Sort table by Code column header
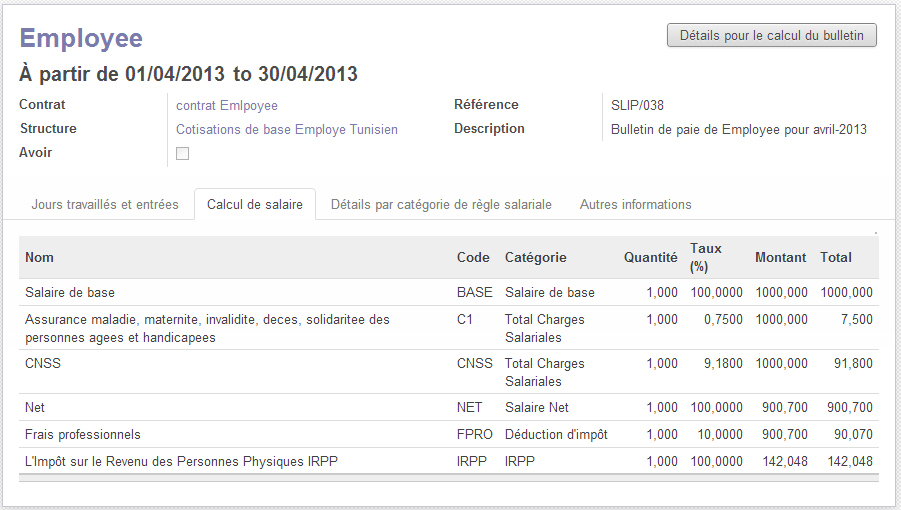The image size is (901, 510). tap(473, 257)
